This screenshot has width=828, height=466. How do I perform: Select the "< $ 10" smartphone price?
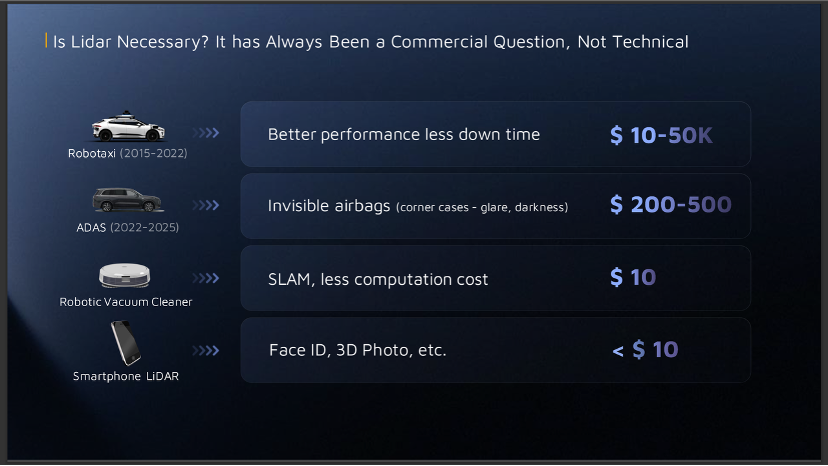[x=645, y=350]
